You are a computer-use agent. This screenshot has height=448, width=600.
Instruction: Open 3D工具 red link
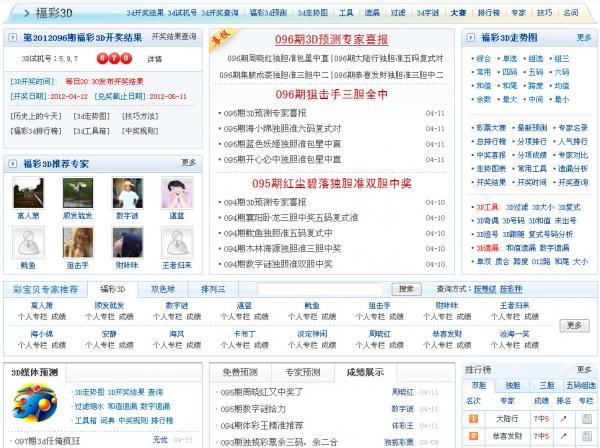(x=487, y=207)
